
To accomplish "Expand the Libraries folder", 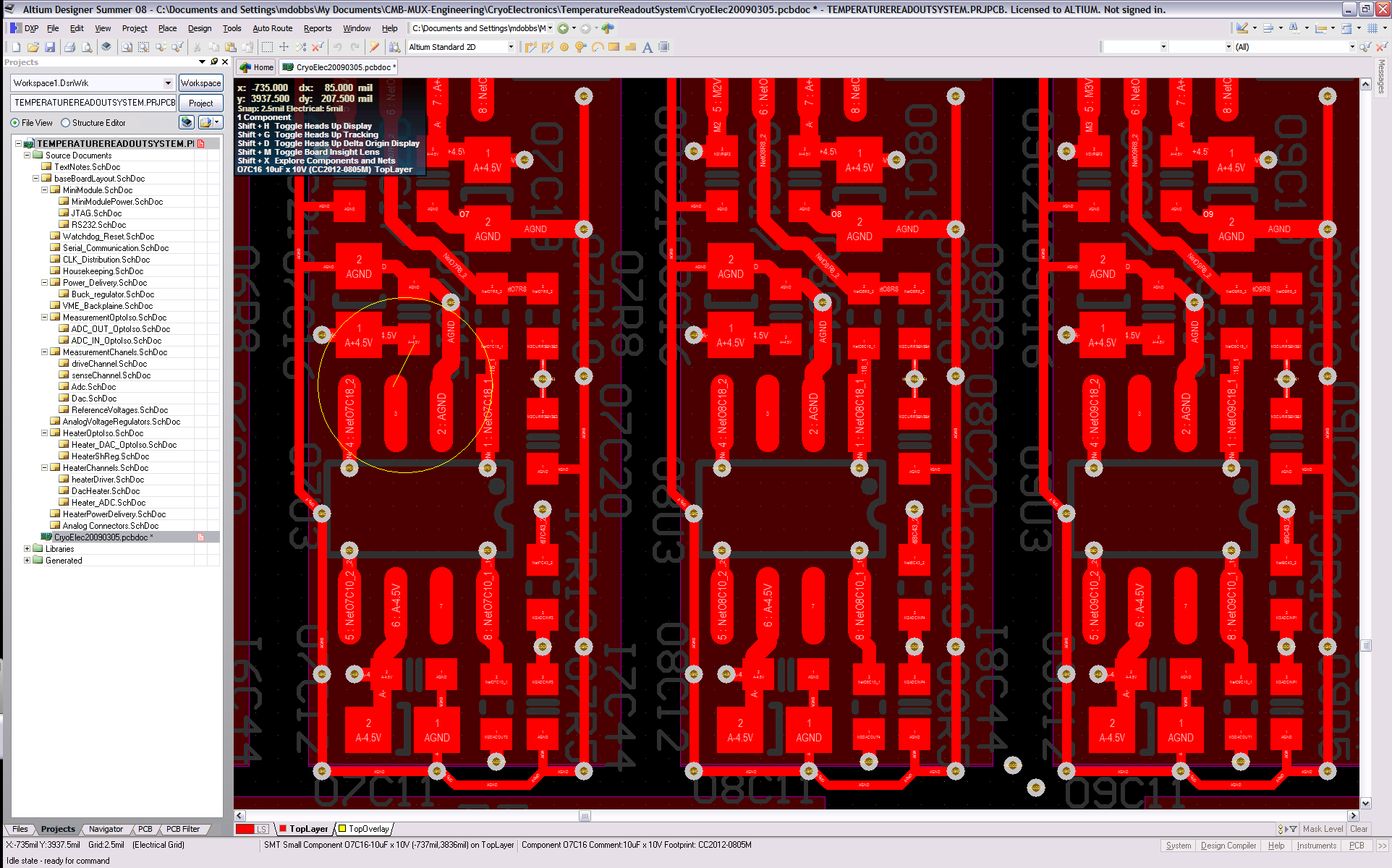I will point(27,548).
